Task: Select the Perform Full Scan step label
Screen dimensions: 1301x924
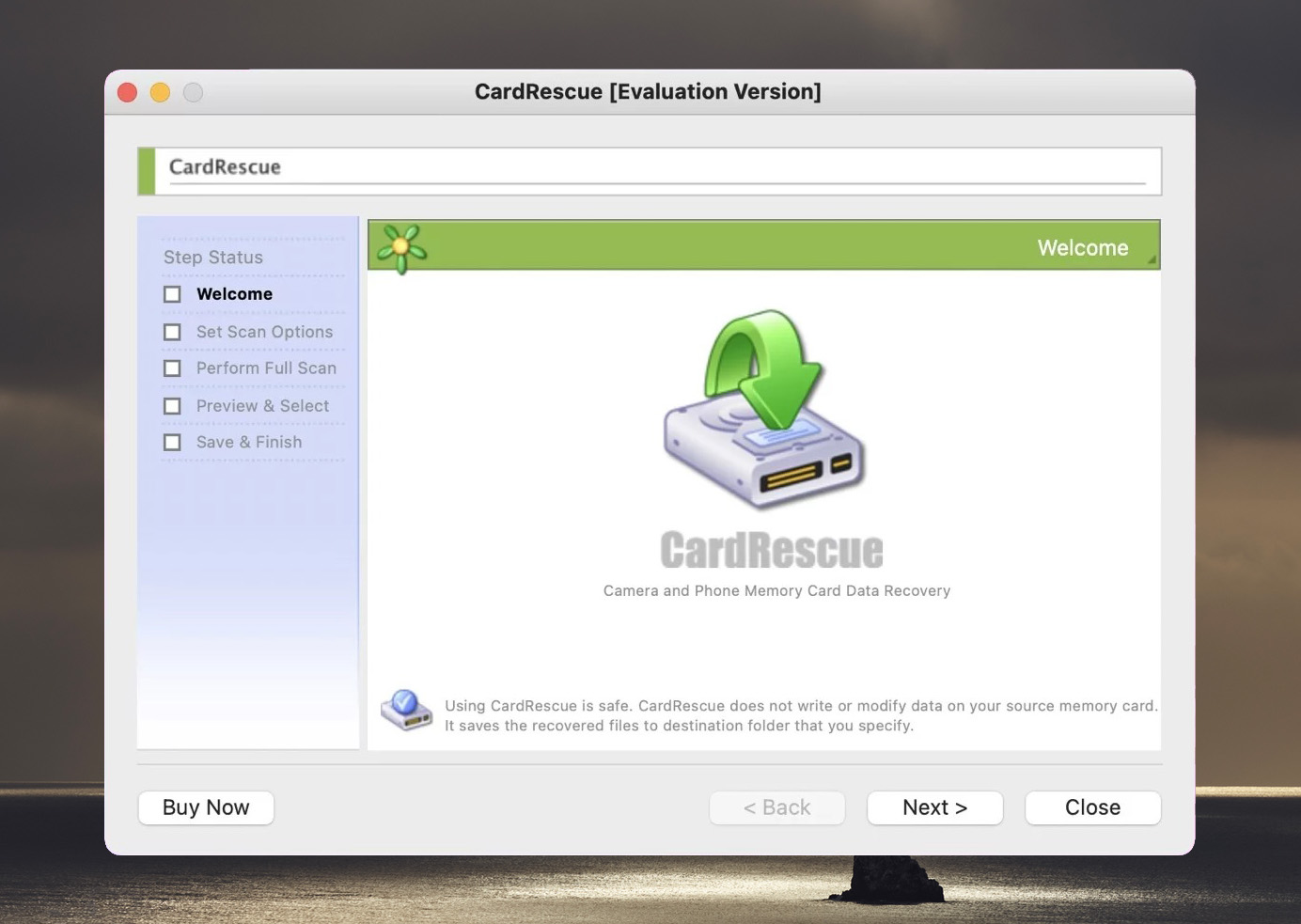Action: [x=266, y=368]
